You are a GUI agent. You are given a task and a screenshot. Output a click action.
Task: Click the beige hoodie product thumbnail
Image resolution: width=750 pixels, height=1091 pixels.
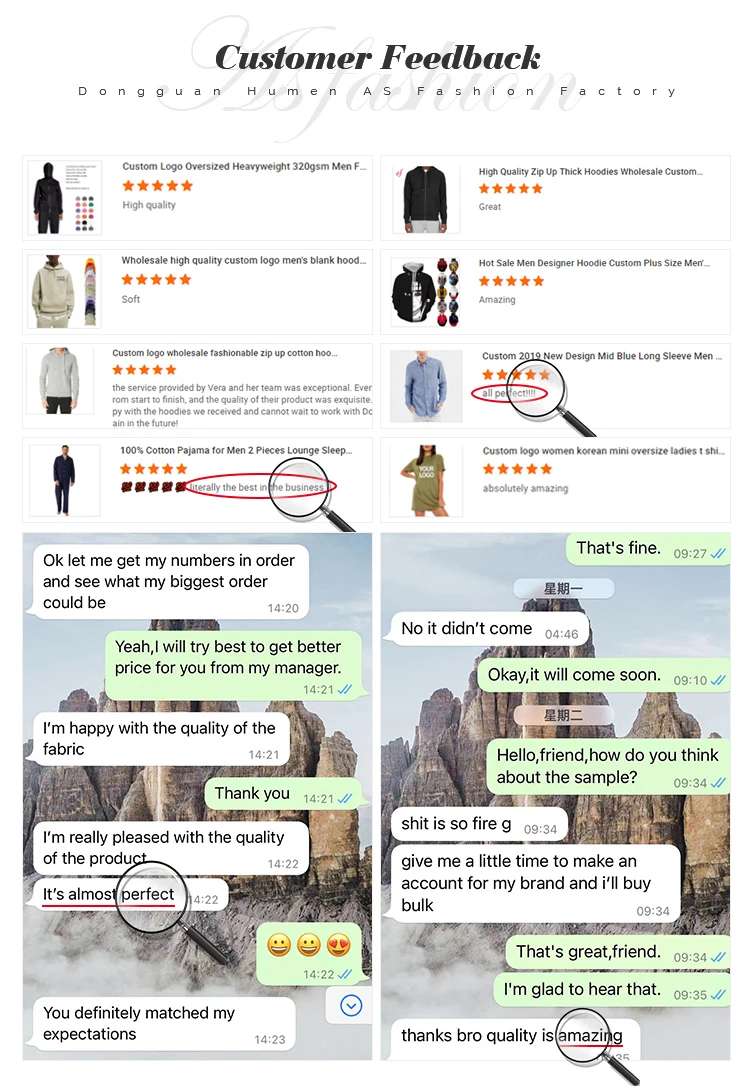(x=64, y=292)
